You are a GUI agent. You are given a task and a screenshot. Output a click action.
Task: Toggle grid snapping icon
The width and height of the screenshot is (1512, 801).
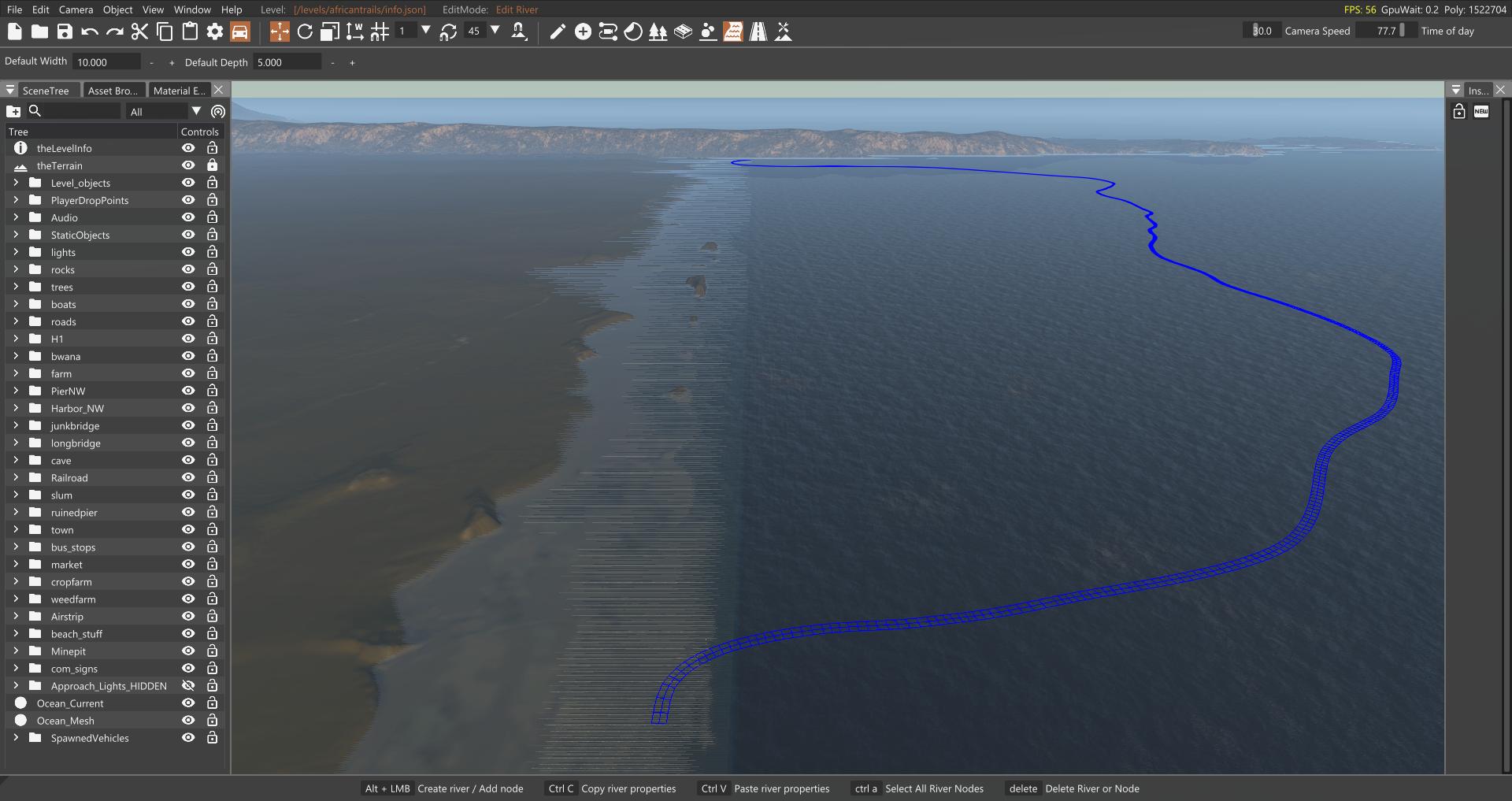[x=380, y=32]
